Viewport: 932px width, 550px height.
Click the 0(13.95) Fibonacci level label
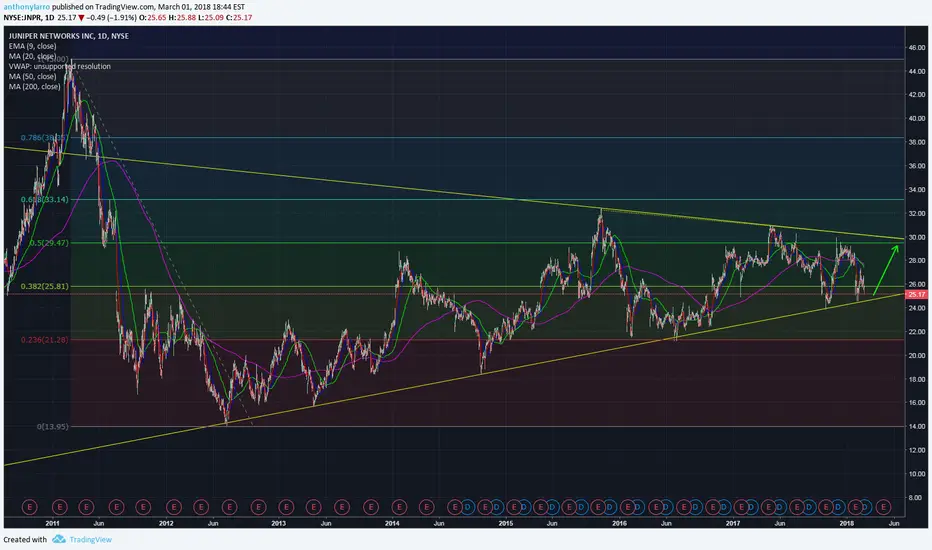(52, 426)
